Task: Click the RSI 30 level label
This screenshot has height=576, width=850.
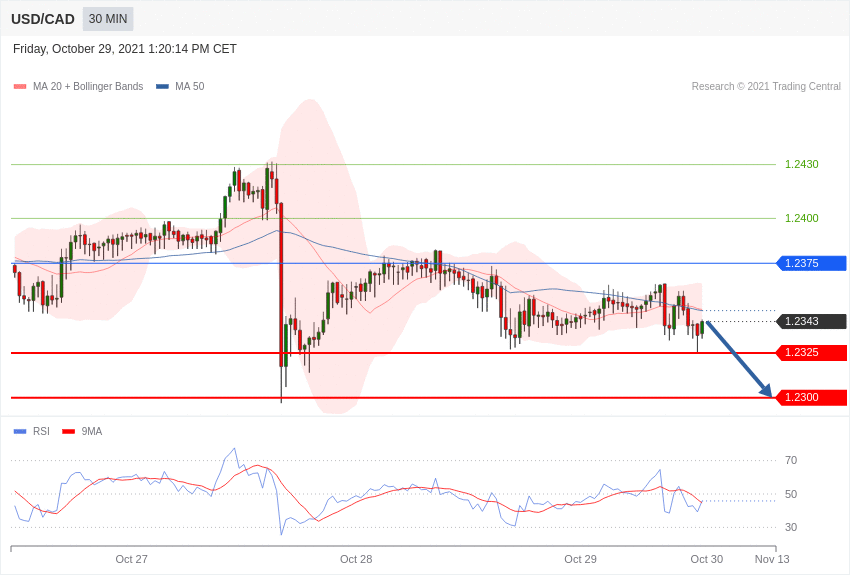Action: (791, 527)
